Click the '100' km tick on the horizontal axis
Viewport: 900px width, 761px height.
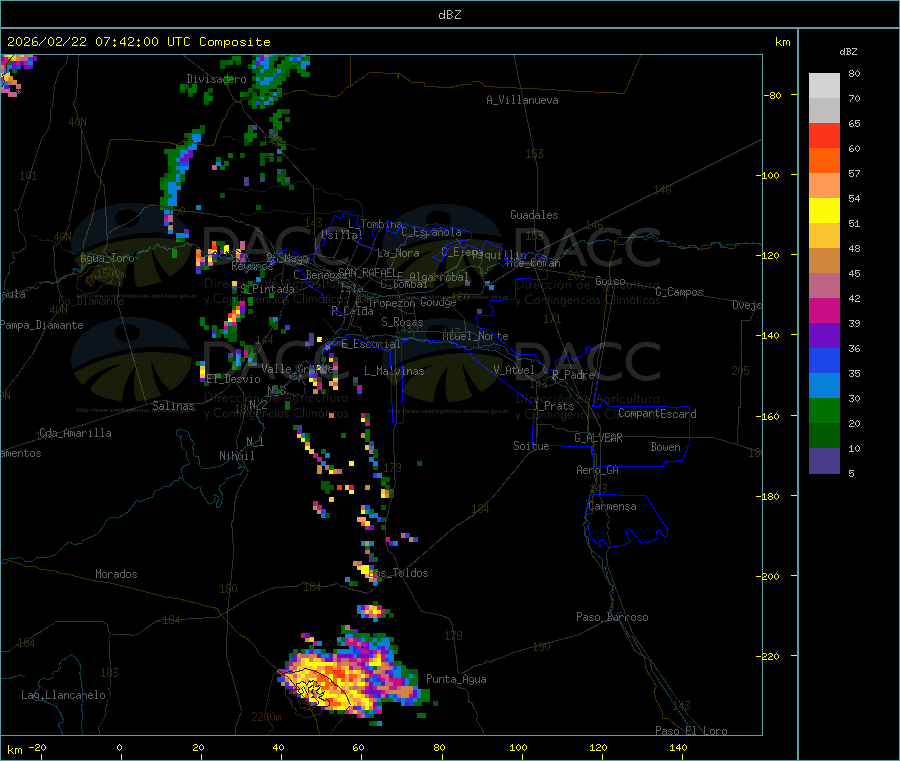click(x=518, y=747)
